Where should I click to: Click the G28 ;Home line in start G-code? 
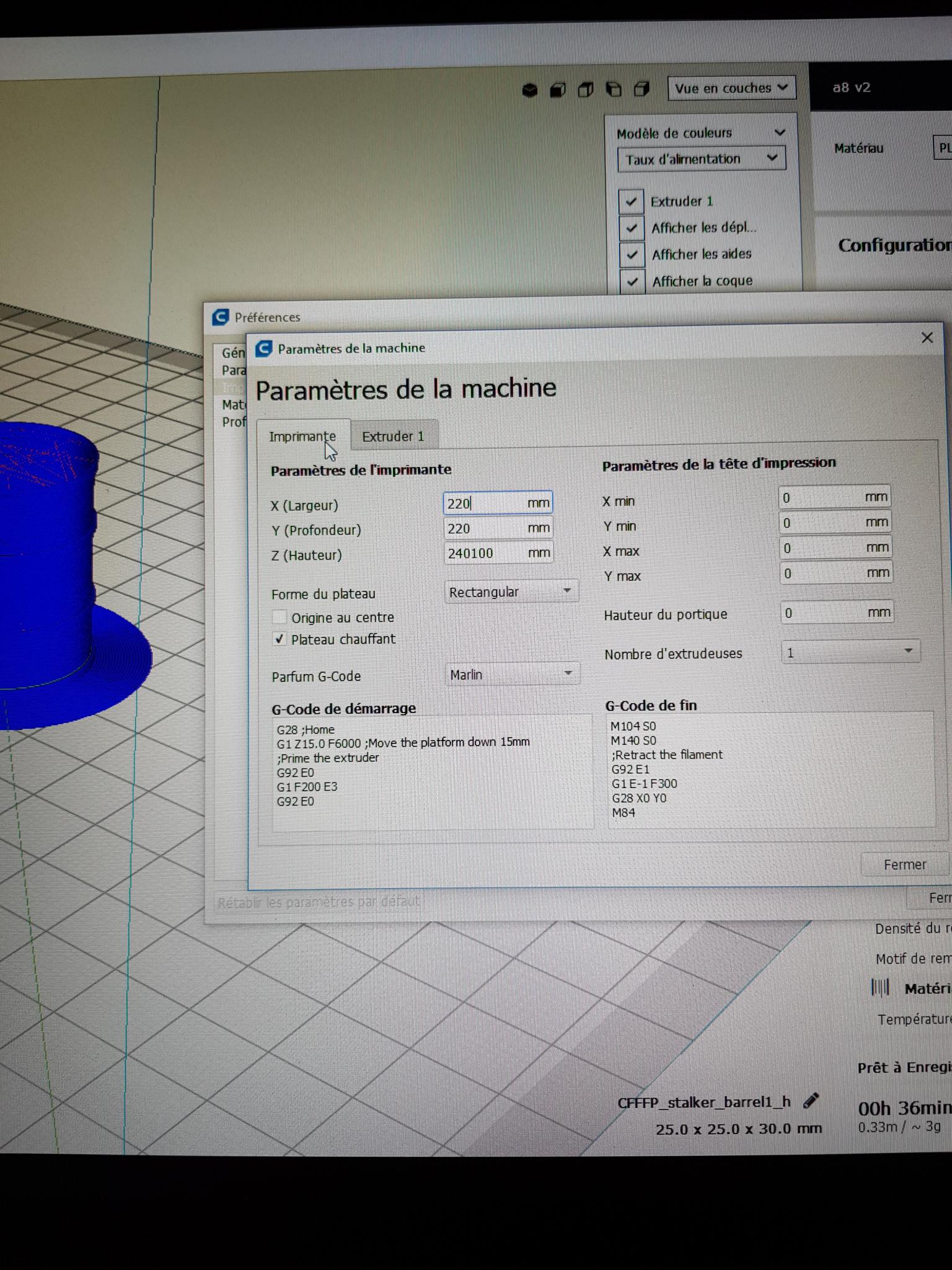306,730
